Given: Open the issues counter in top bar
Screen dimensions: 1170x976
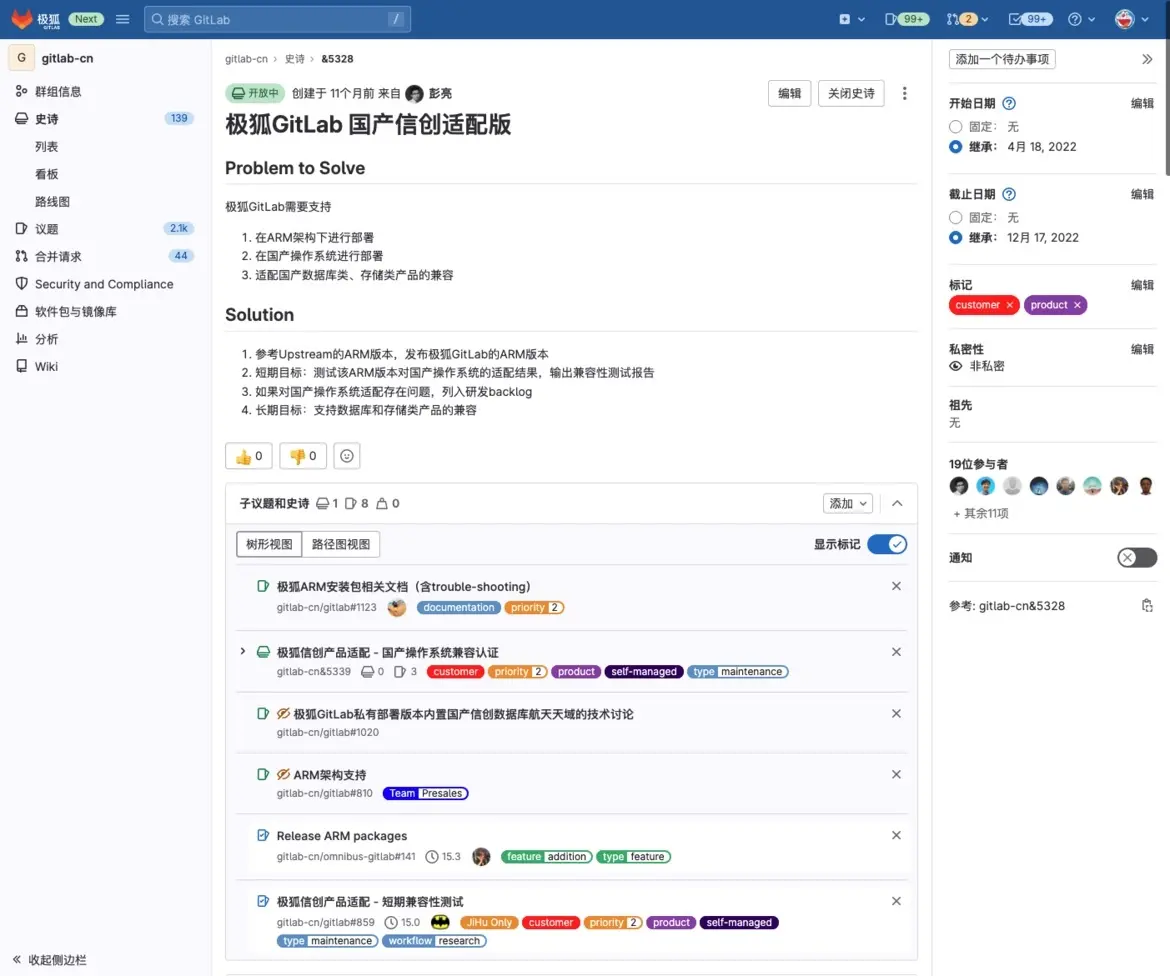Looking at the screenshot, I should tap(906, 19).
